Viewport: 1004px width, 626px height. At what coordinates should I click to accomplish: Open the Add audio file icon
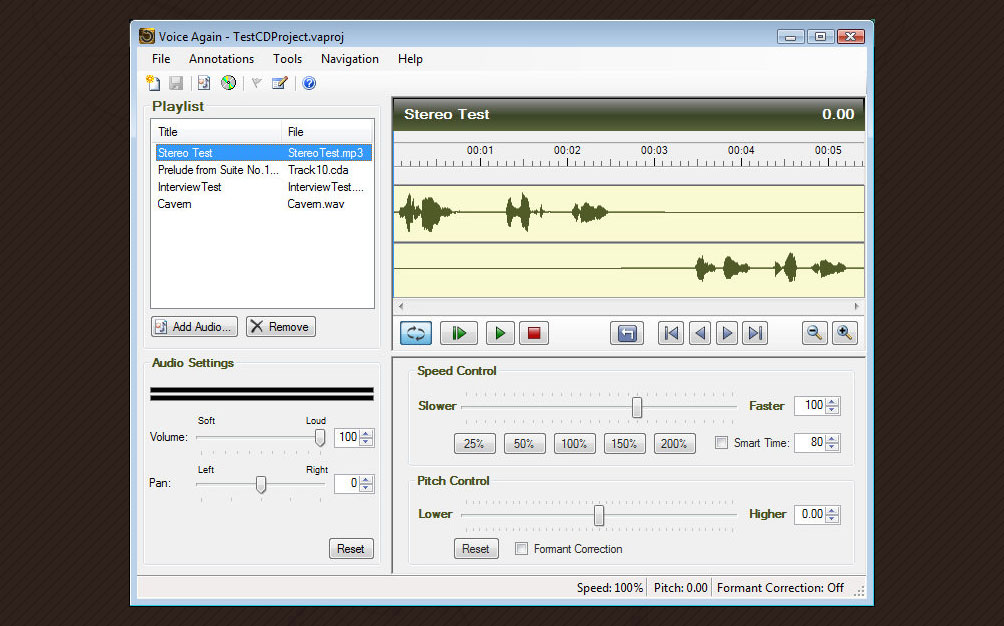203,83
